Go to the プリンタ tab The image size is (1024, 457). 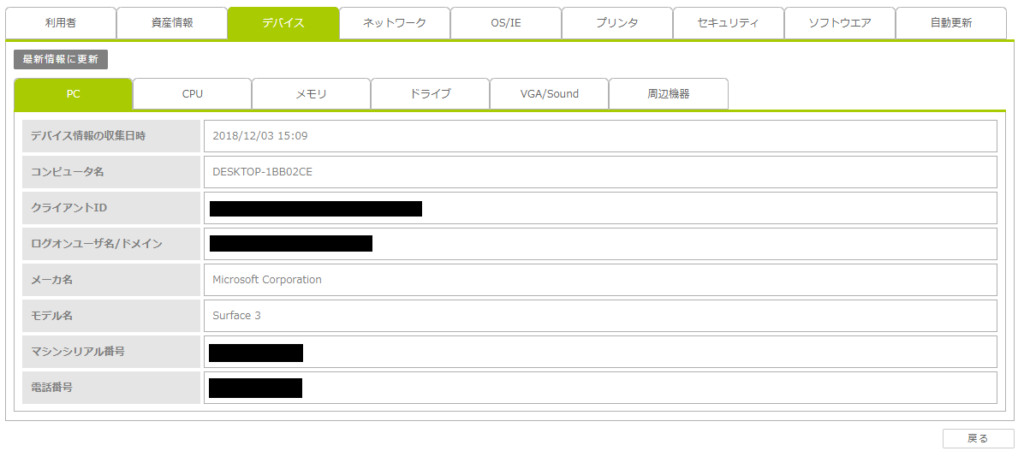coord(616,22)
